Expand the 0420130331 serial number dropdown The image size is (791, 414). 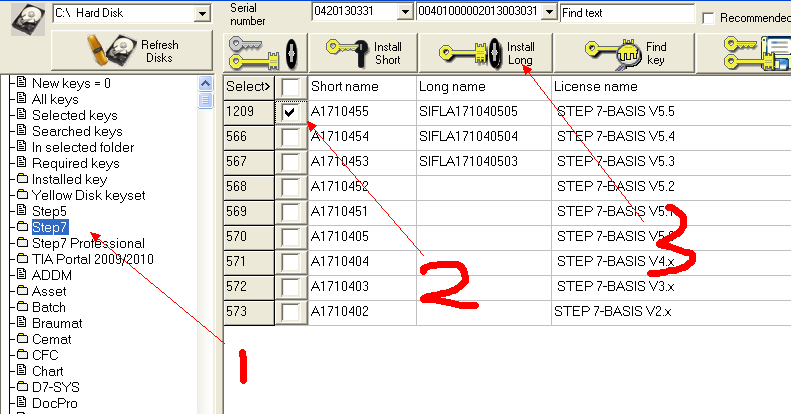[405, 11]
